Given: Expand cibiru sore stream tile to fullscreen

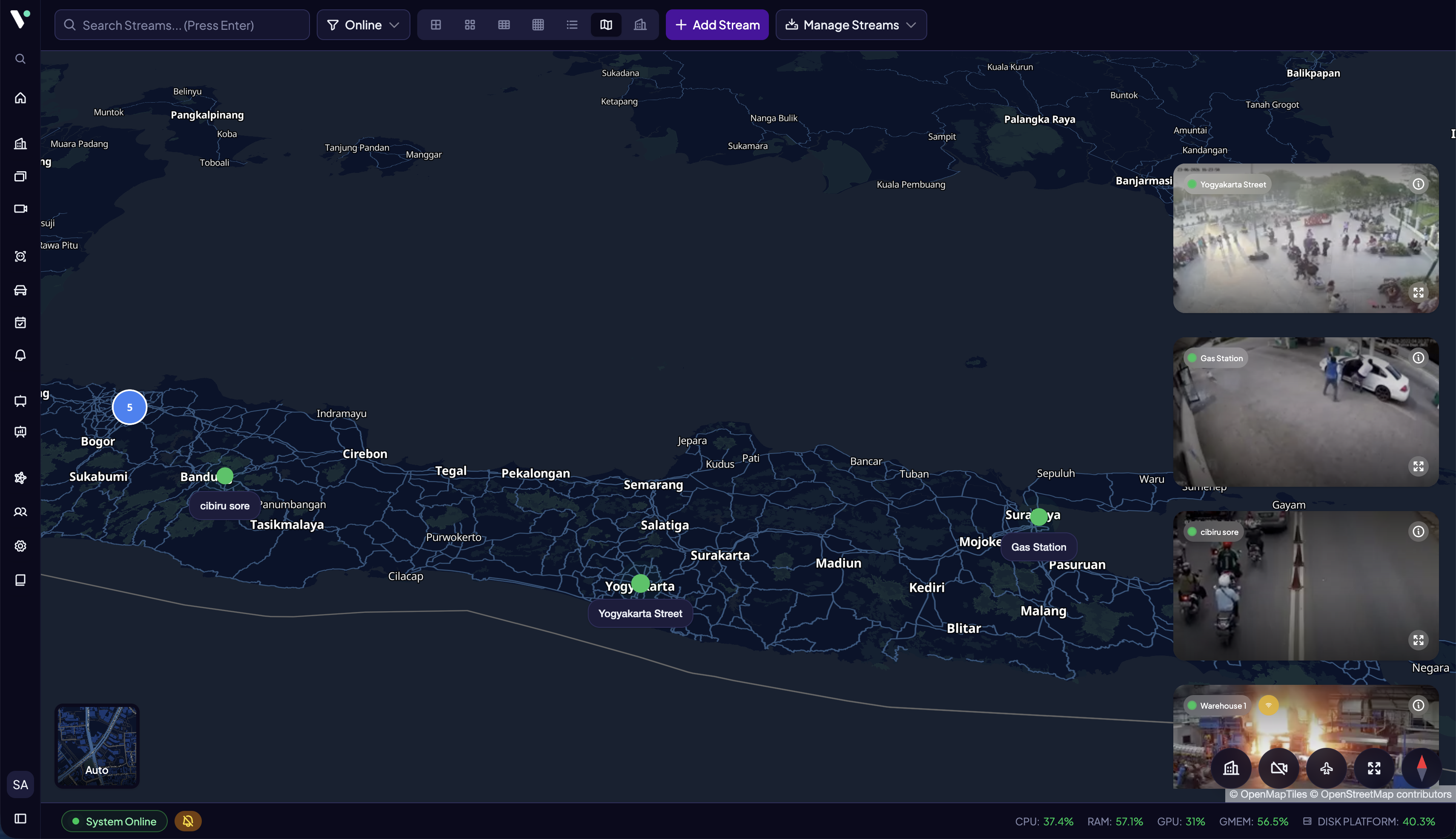Looking at the screenshot, I should point(1418,640).
